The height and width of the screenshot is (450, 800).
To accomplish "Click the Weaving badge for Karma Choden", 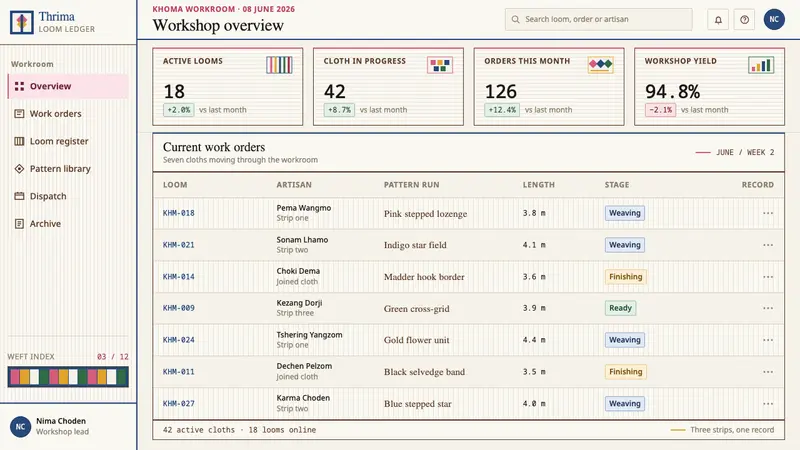I will pos(624,404).
